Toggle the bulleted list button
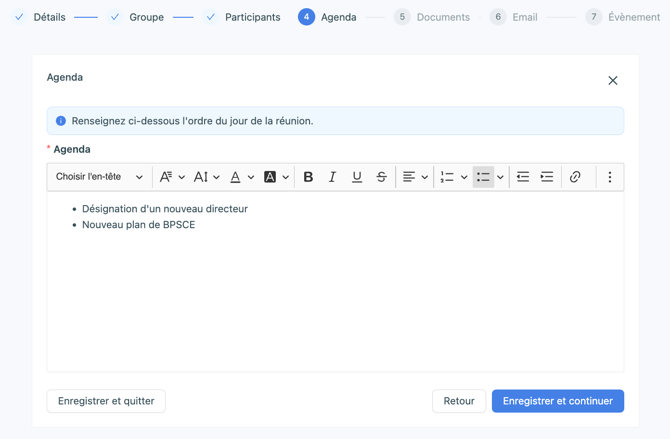 (x=484, y=177)
